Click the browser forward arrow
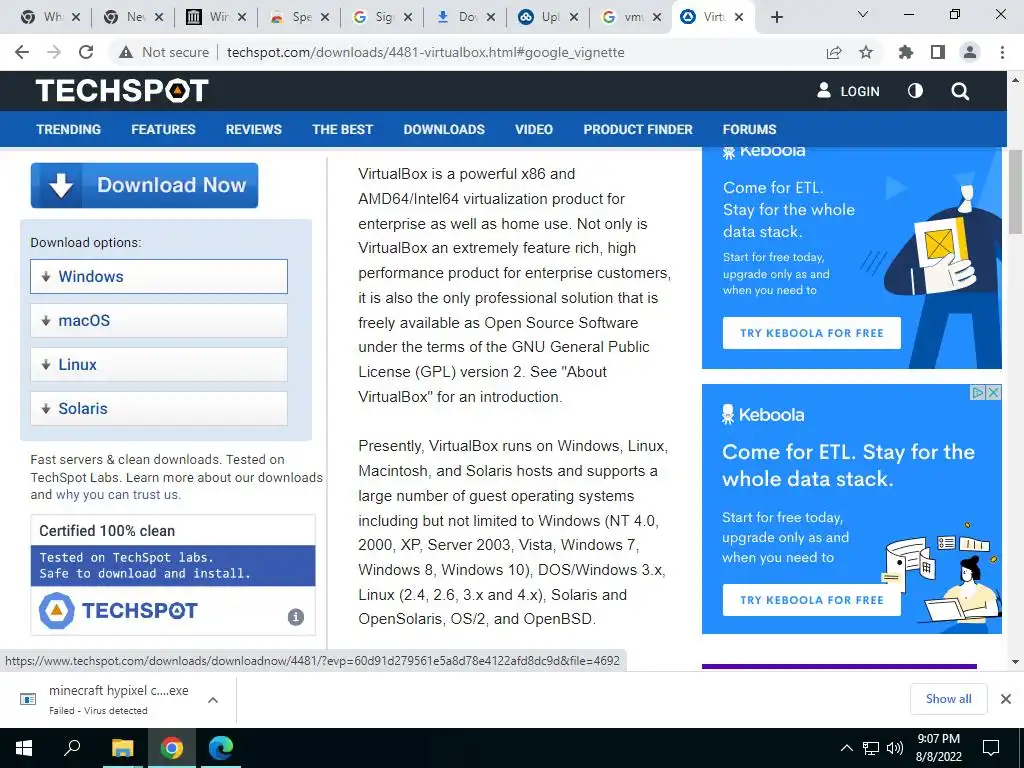Viewport: 1024px width, 768px height. pyautogui.click(x=54, y=52)
